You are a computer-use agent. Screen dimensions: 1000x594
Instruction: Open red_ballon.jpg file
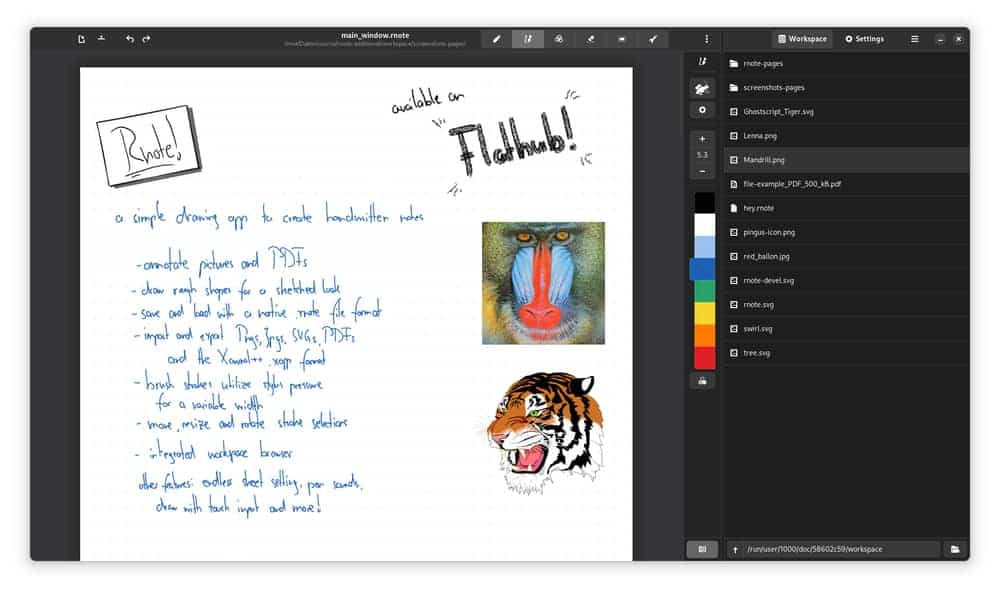[x=846, y=256]
